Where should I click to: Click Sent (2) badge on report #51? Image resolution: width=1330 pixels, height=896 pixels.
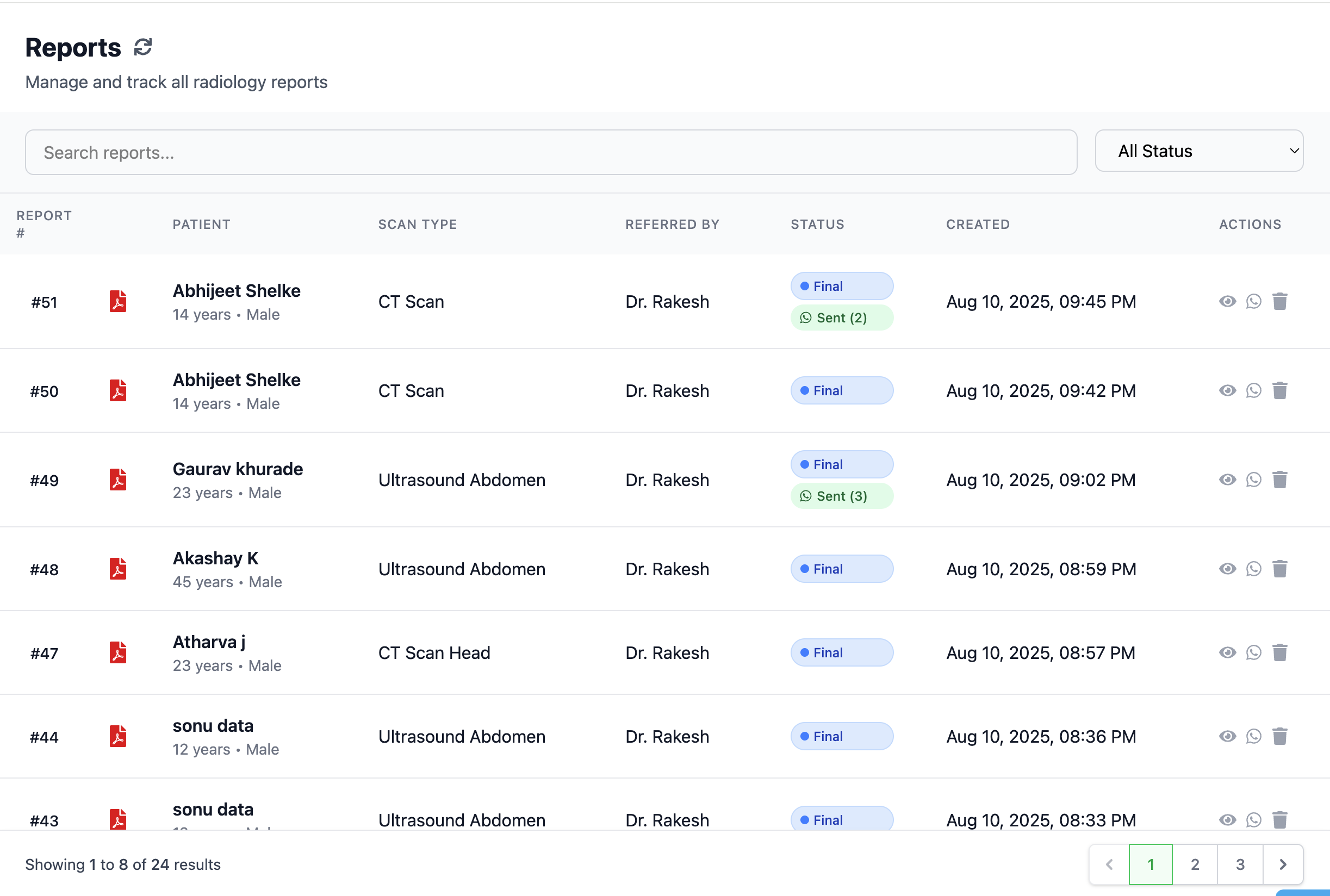(841, 318)
